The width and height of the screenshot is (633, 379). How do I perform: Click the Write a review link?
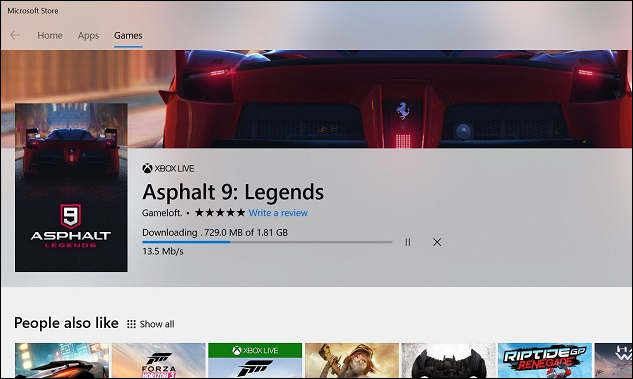pyautogui.click(x=278, y=213)
